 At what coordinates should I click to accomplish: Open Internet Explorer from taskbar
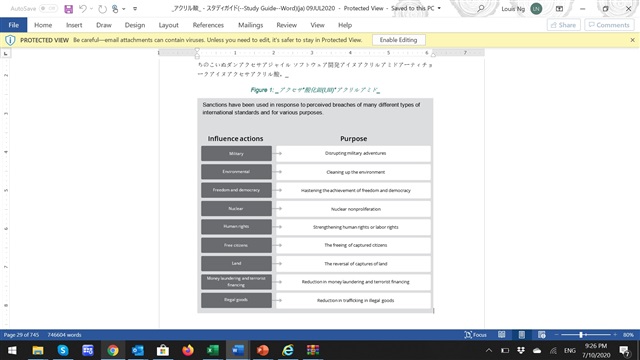pos(288,350)
